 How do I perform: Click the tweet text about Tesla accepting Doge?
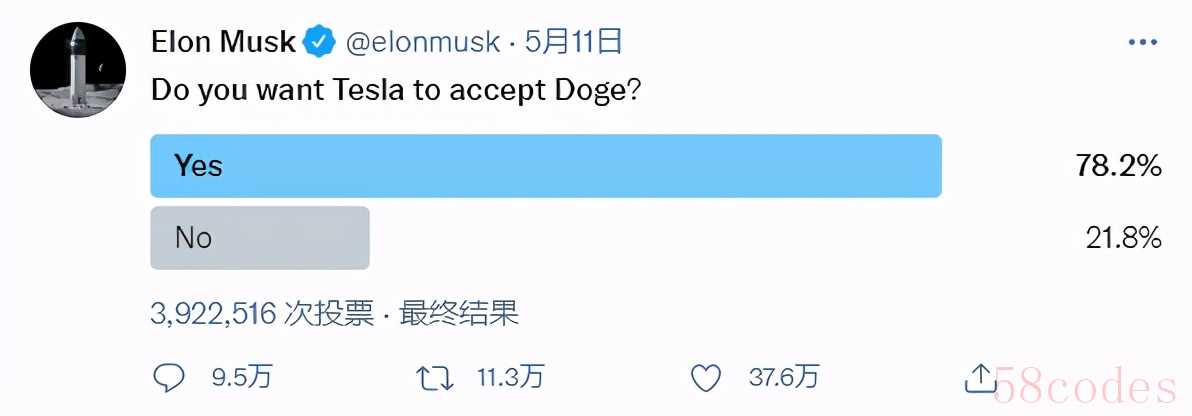(x=398, y=90)
